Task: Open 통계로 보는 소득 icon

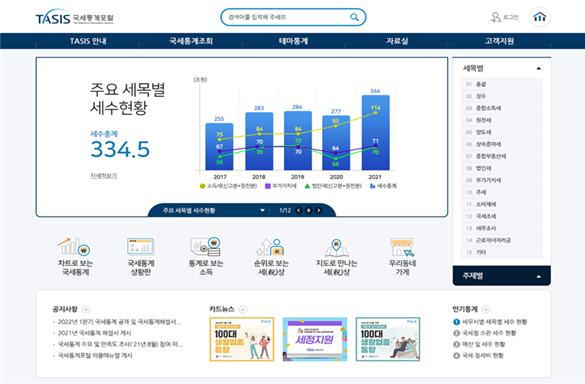Action: pos(206,247)
